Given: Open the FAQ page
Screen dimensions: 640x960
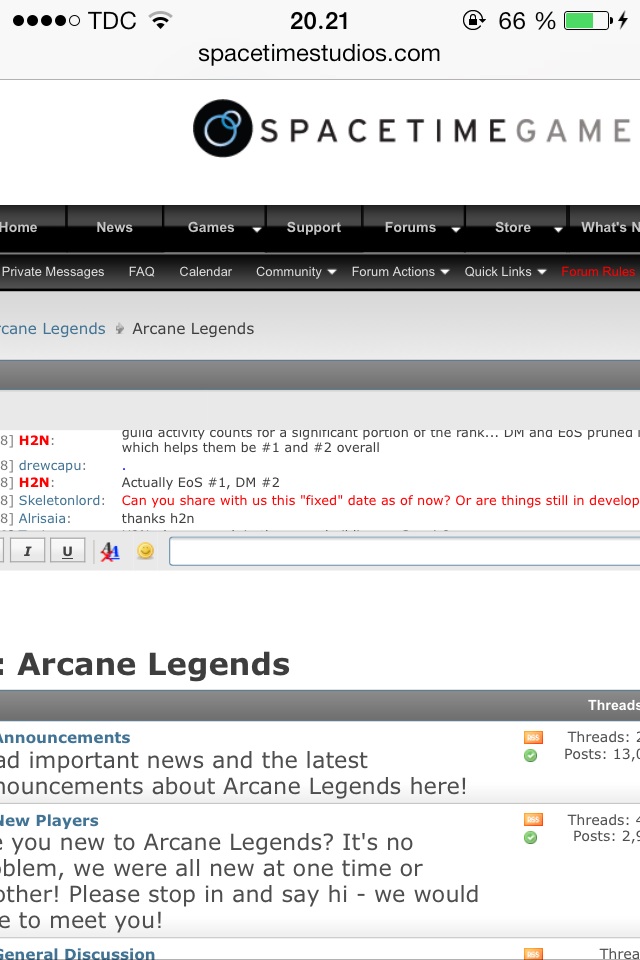Looking at the screenshot, I should (x=141, y=272).
